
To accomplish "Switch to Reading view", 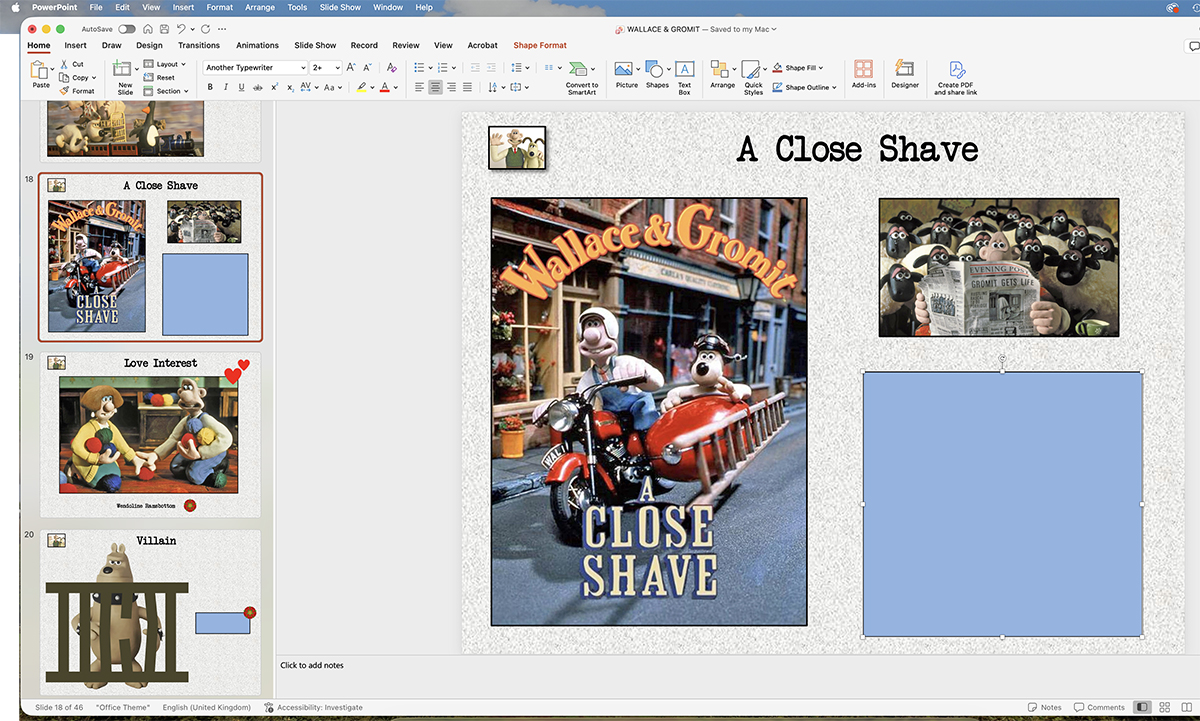I will pyautogui.click(x=1187, y=707).
